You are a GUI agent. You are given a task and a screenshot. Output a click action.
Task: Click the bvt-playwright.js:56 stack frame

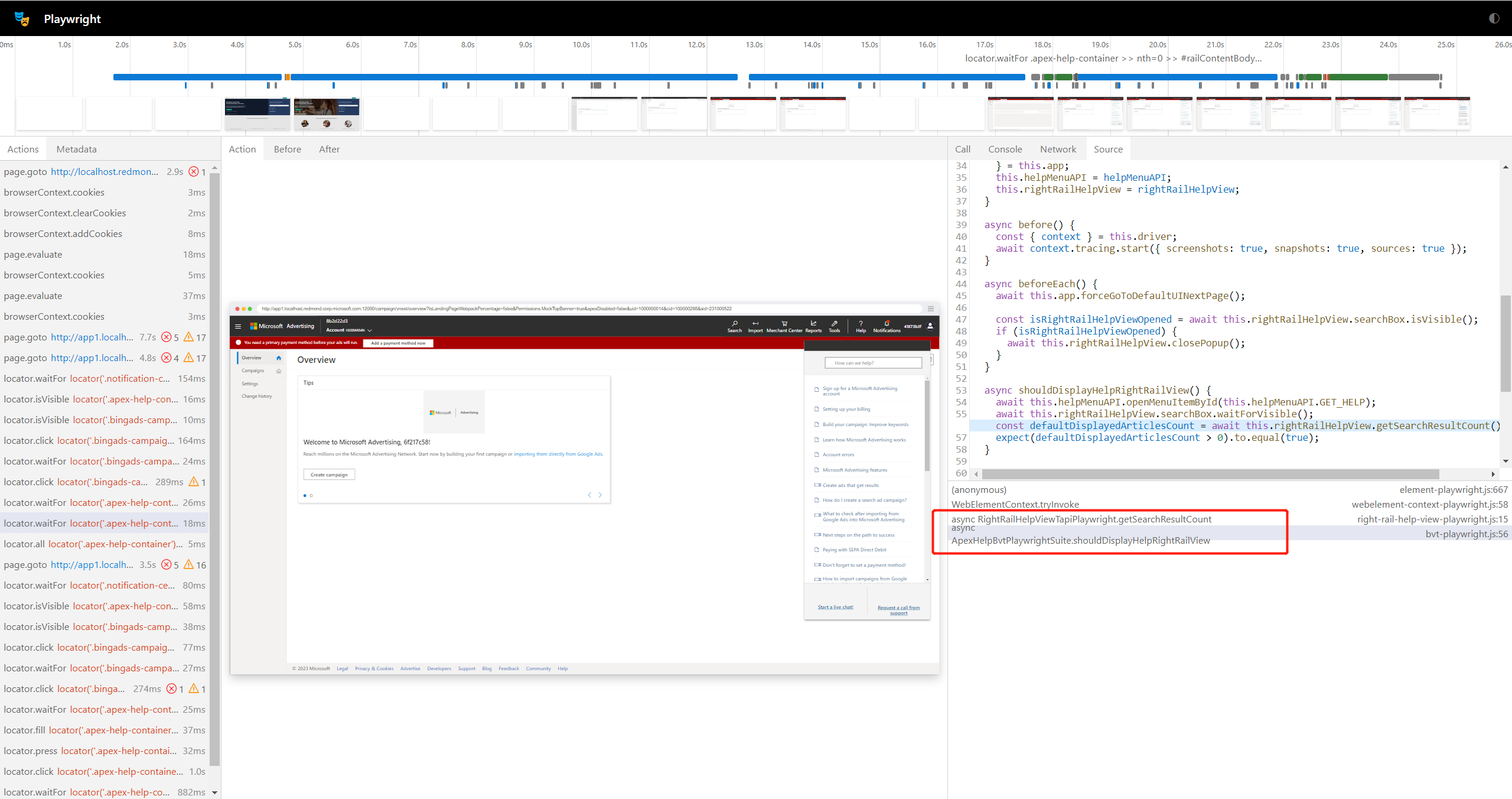[1467, 534]
